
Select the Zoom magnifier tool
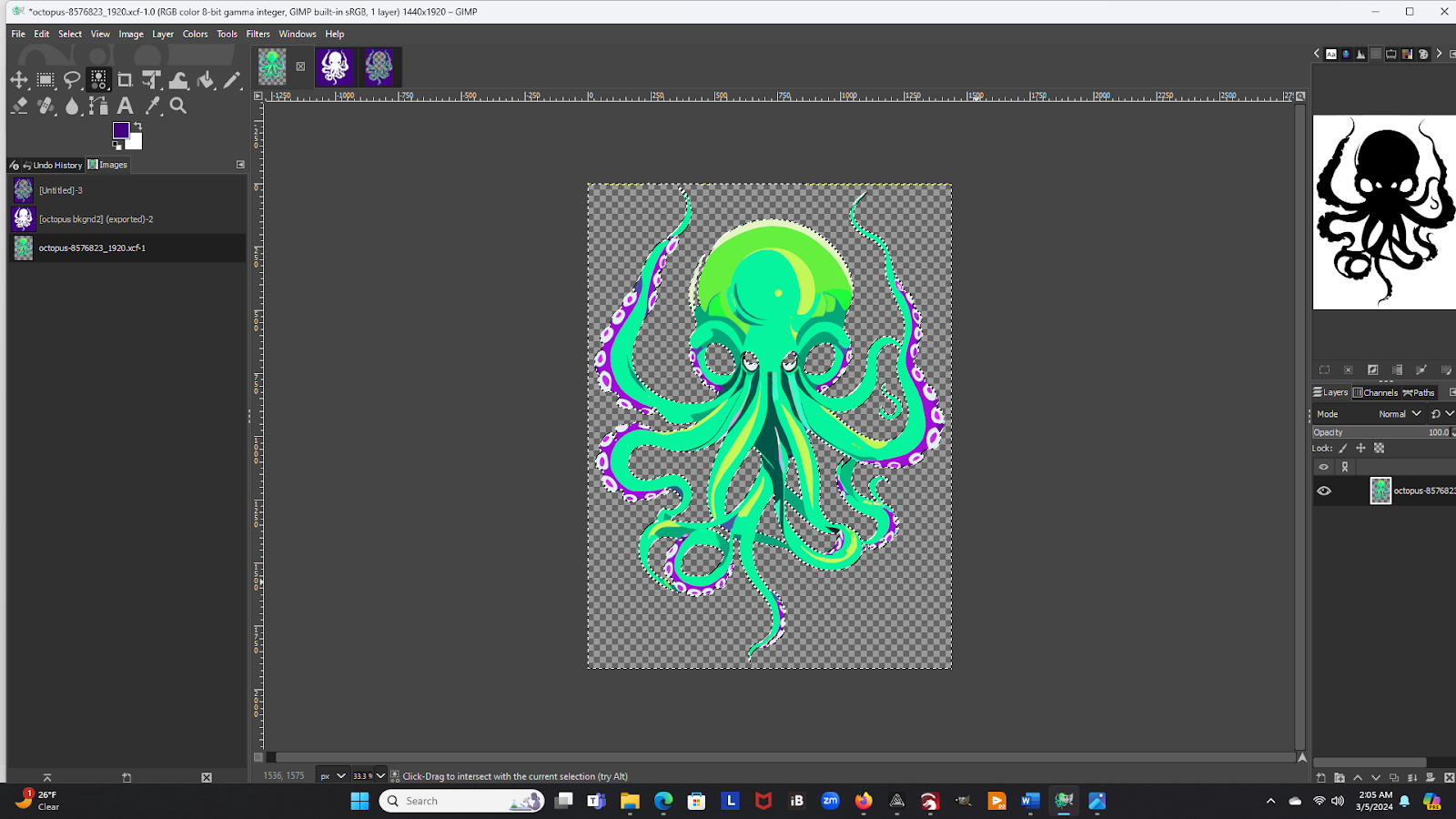click(178, 106)
